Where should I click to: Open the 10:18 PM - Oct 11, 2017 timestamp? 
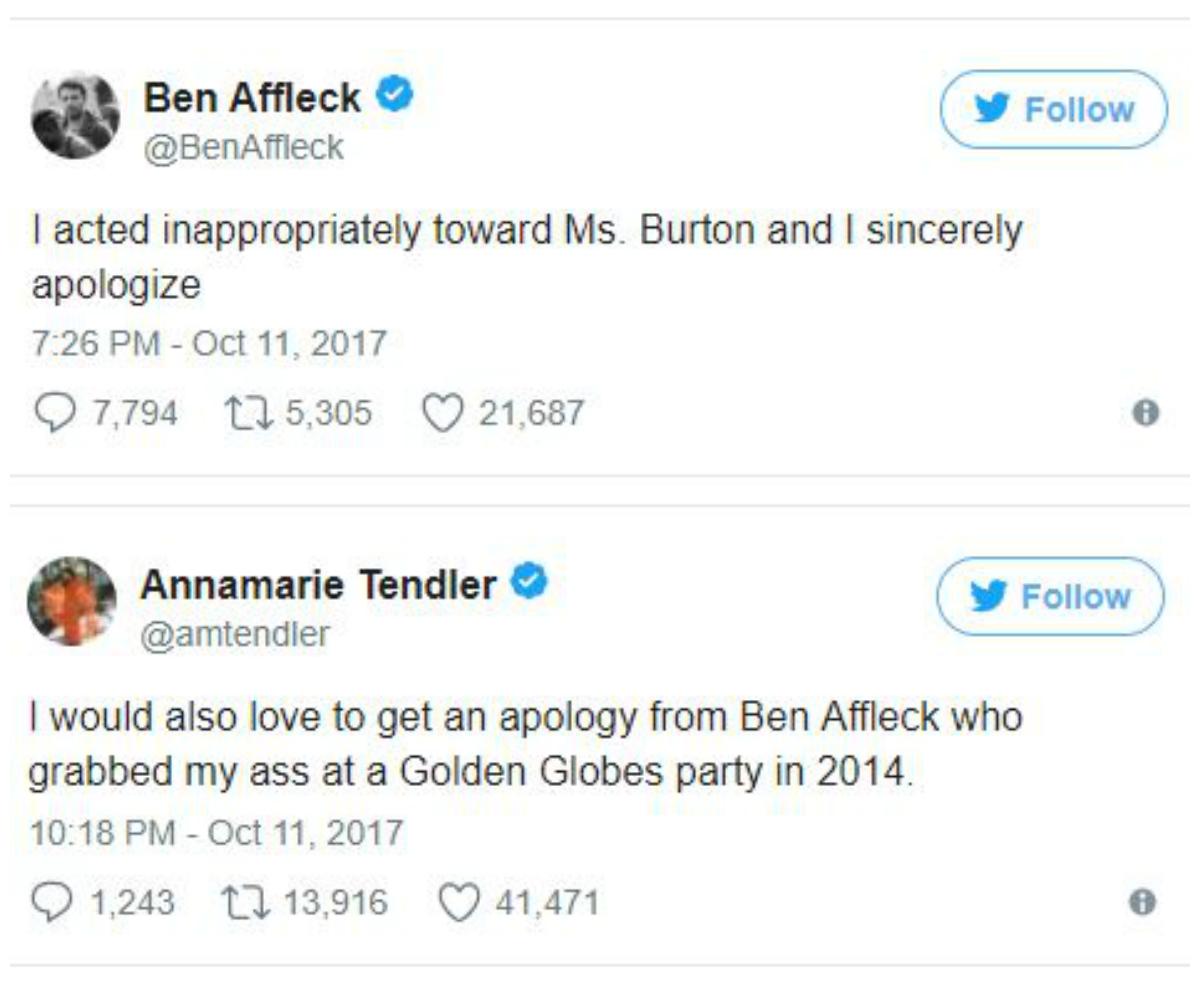[x=216, y=832]
